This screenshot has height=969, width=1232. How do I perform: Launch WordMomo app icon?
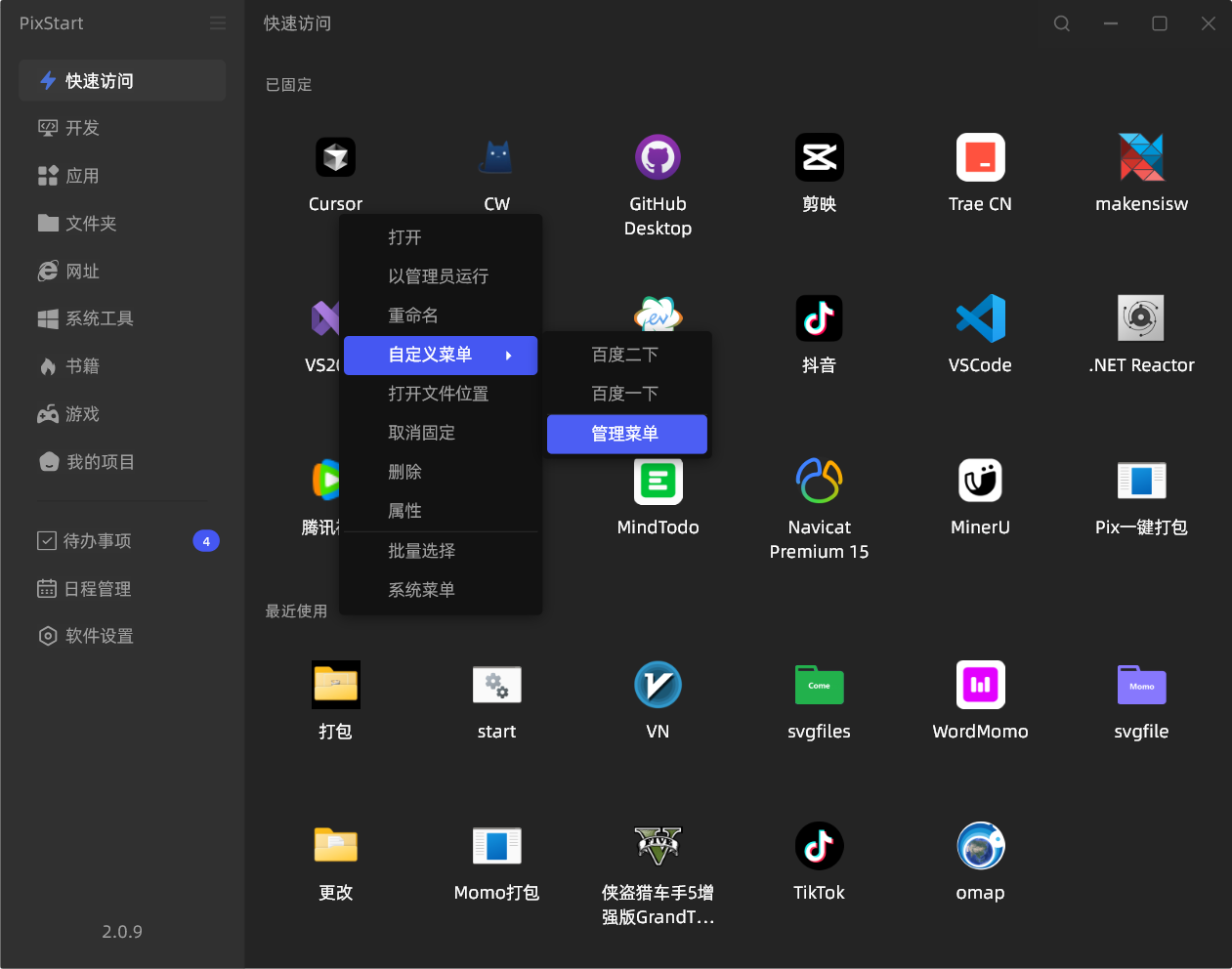tap(980, 685)
